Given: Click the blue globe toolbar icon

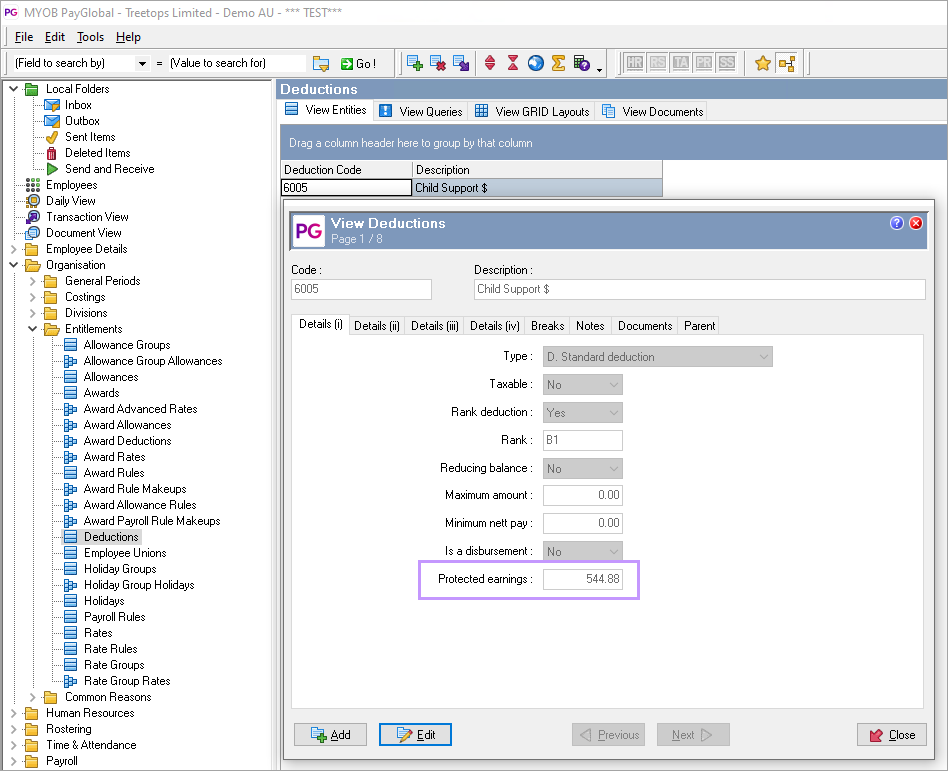Looking at the screenshot, I should click(535, 63).
